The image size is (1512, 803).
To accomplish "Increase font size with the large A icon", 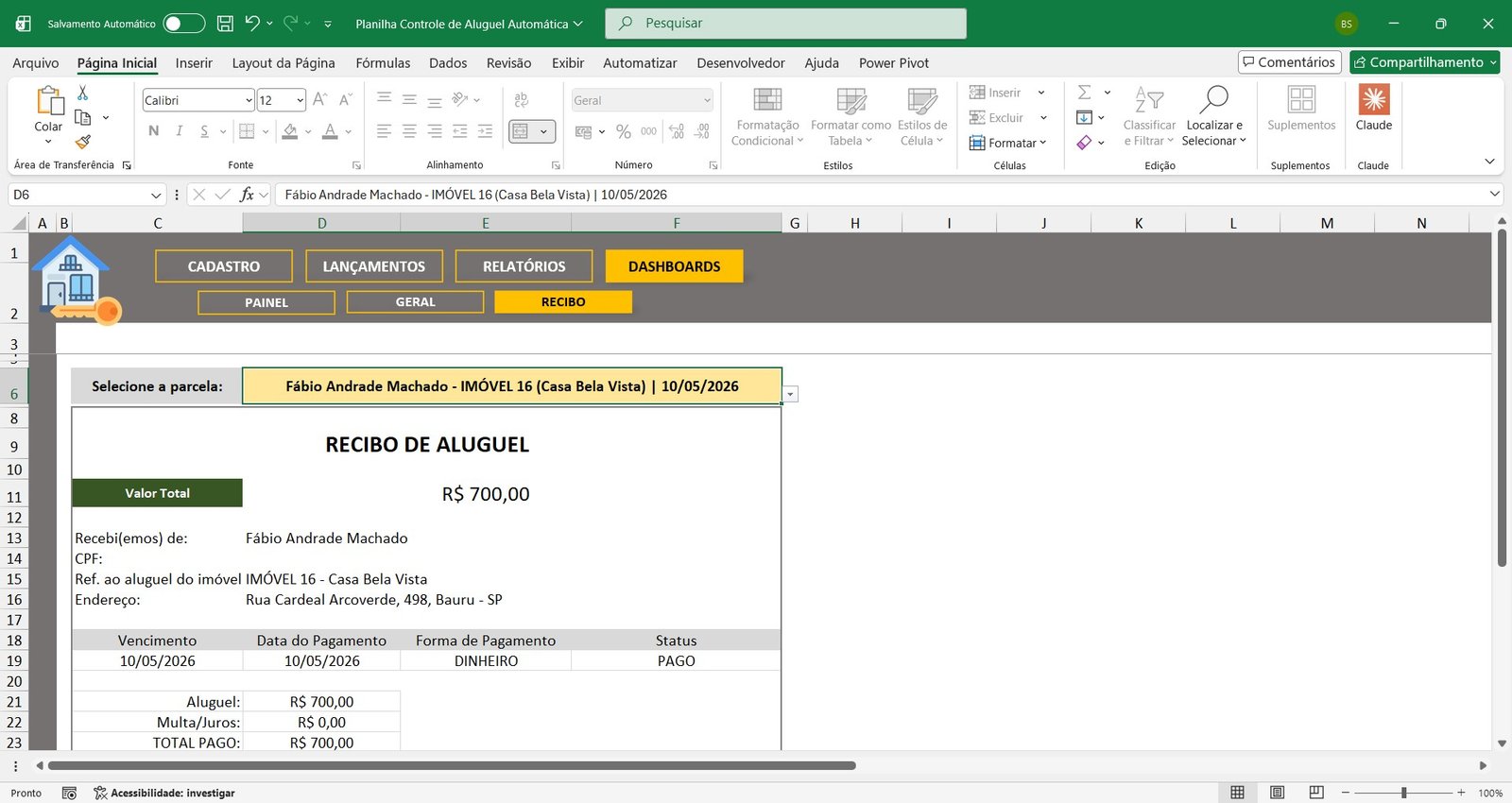I will tap(320, 99).
